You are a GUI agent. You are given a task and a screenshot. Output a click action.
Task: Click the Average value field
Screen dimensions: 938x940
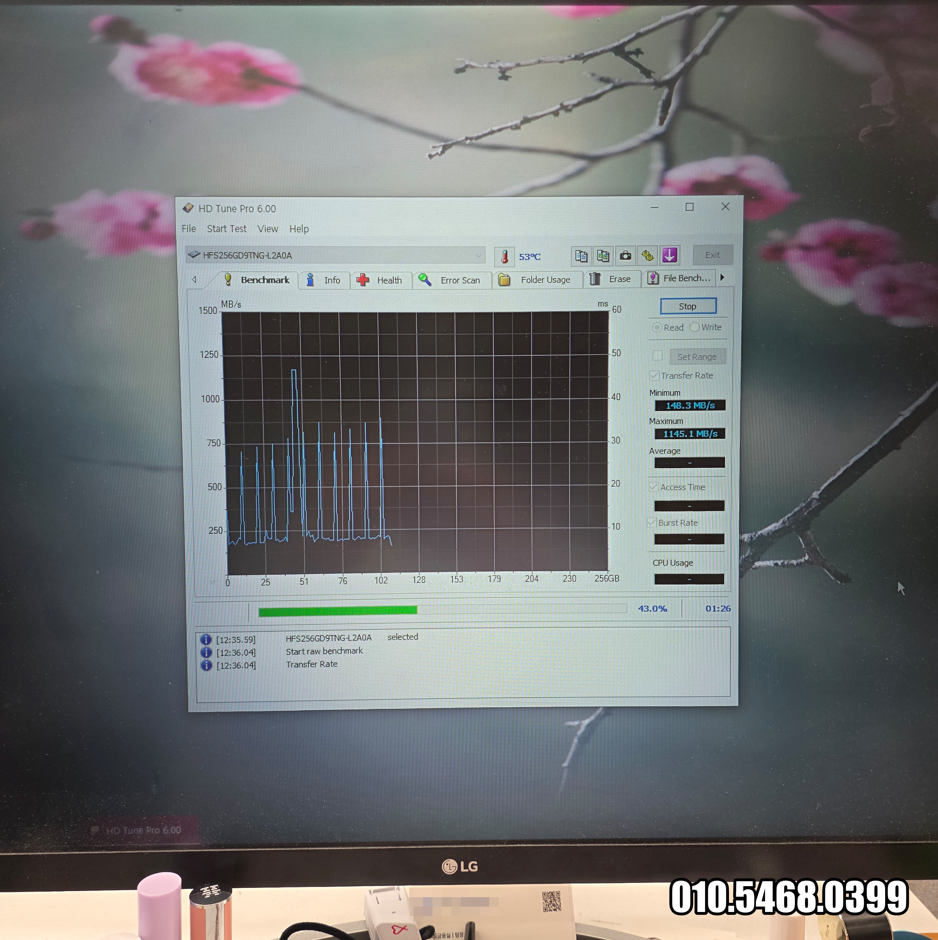(x=689, y=463)
